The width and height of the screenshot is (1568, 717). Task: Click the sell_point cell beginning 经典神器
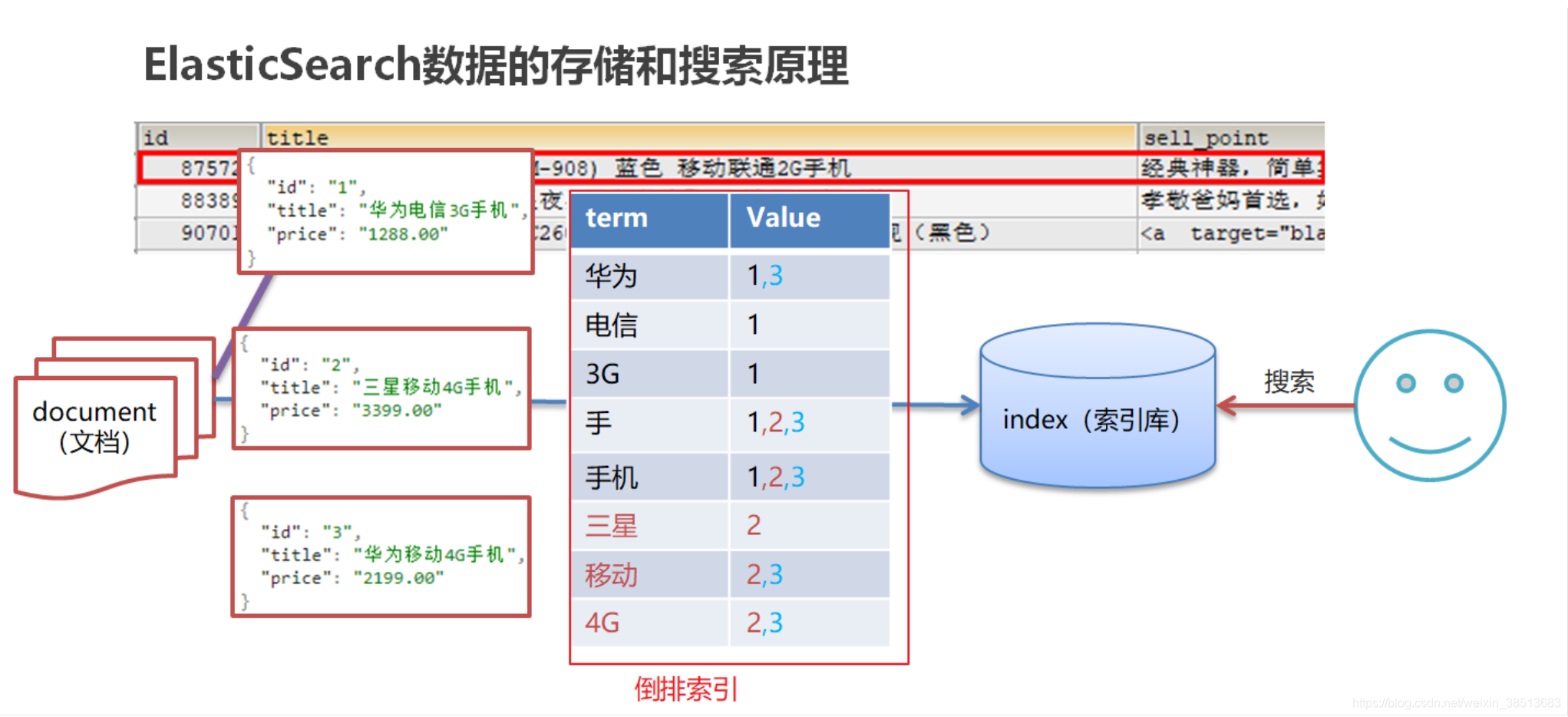[x=1233, y=167]
